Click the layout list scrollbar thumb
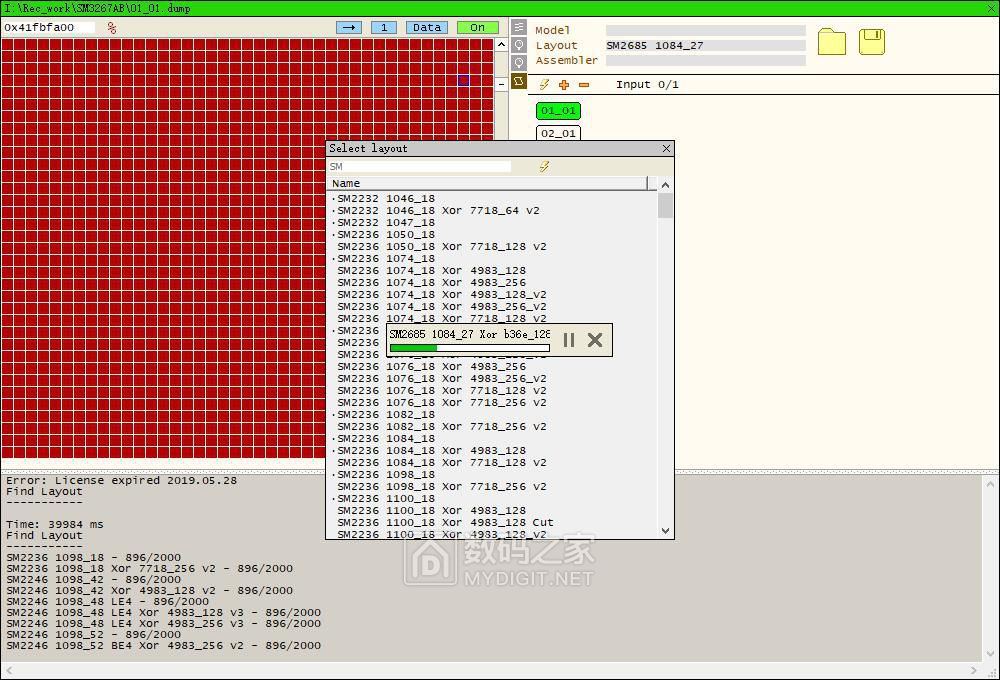The height and width of the screenshot is (680, 1000). tap(665, 205)
